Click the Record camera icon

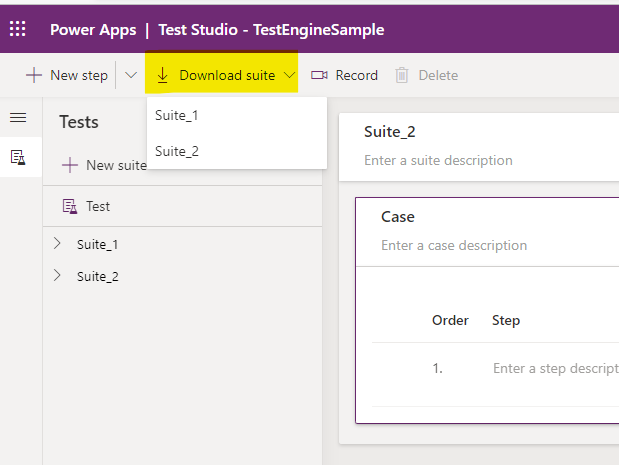point(319,75)
